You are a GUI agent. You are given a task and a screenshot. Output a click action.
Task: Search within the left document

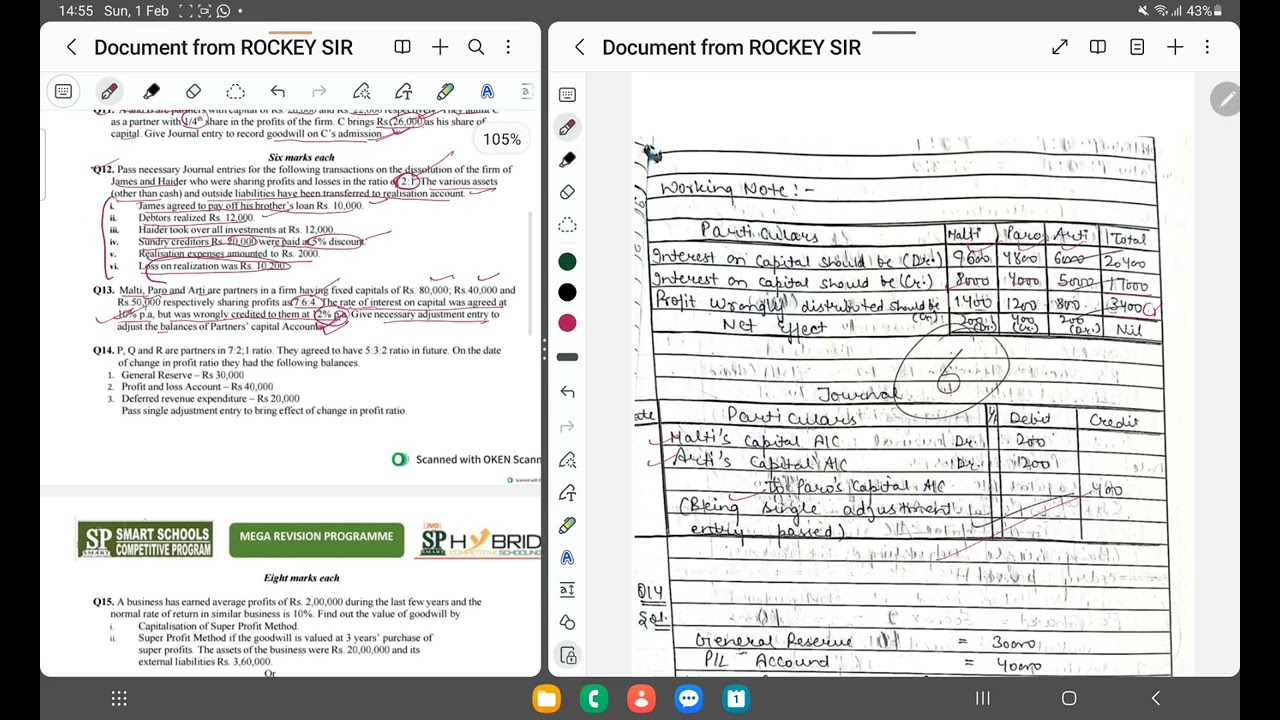[476, 47]
